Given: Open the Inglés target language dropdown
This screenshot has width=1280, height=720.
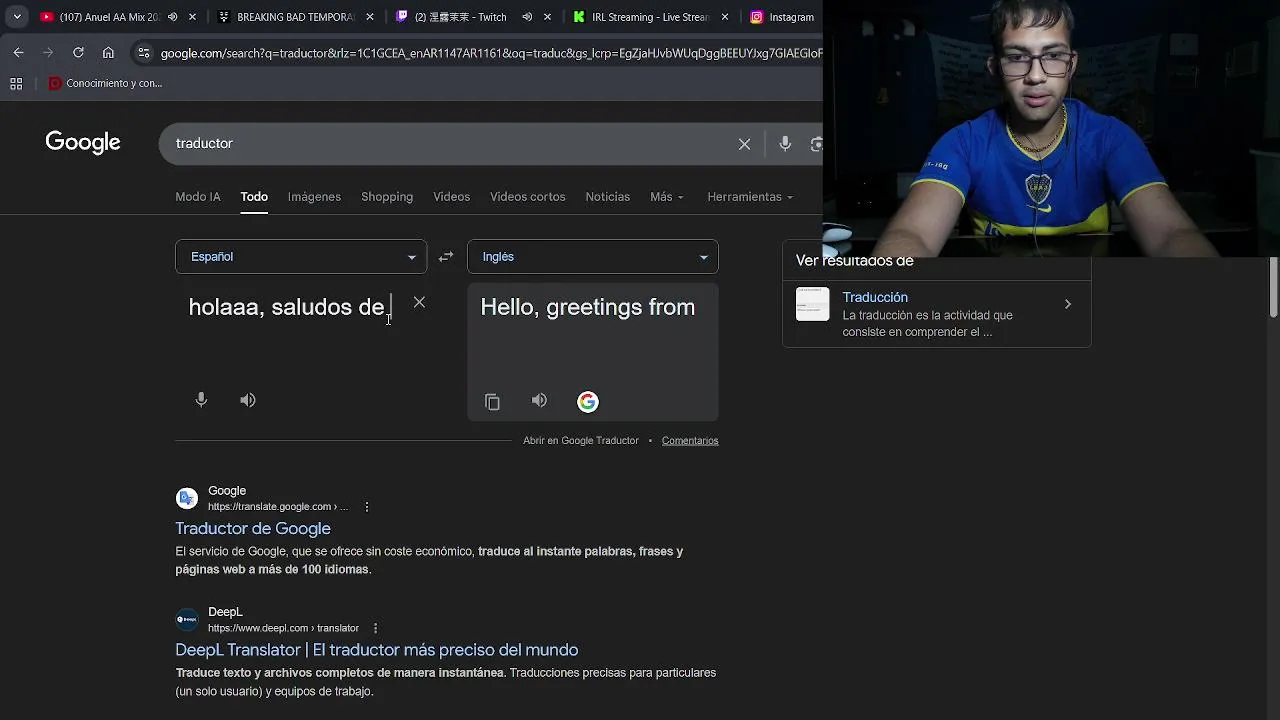Looking at the screenshot, I should tap(593, 257).
